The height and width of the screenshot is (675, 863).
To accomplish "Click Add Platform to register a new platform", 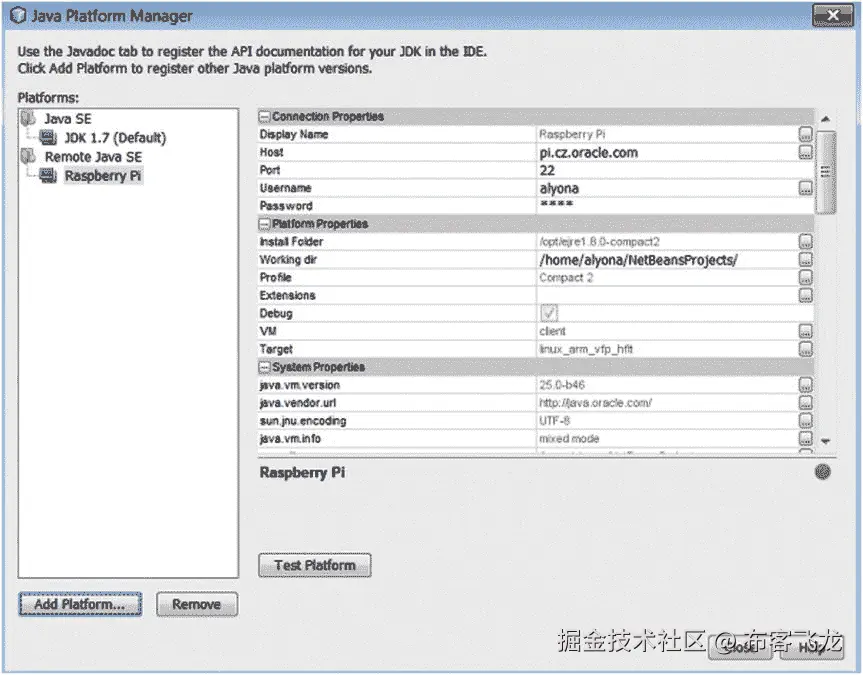I will coord(80,604).
